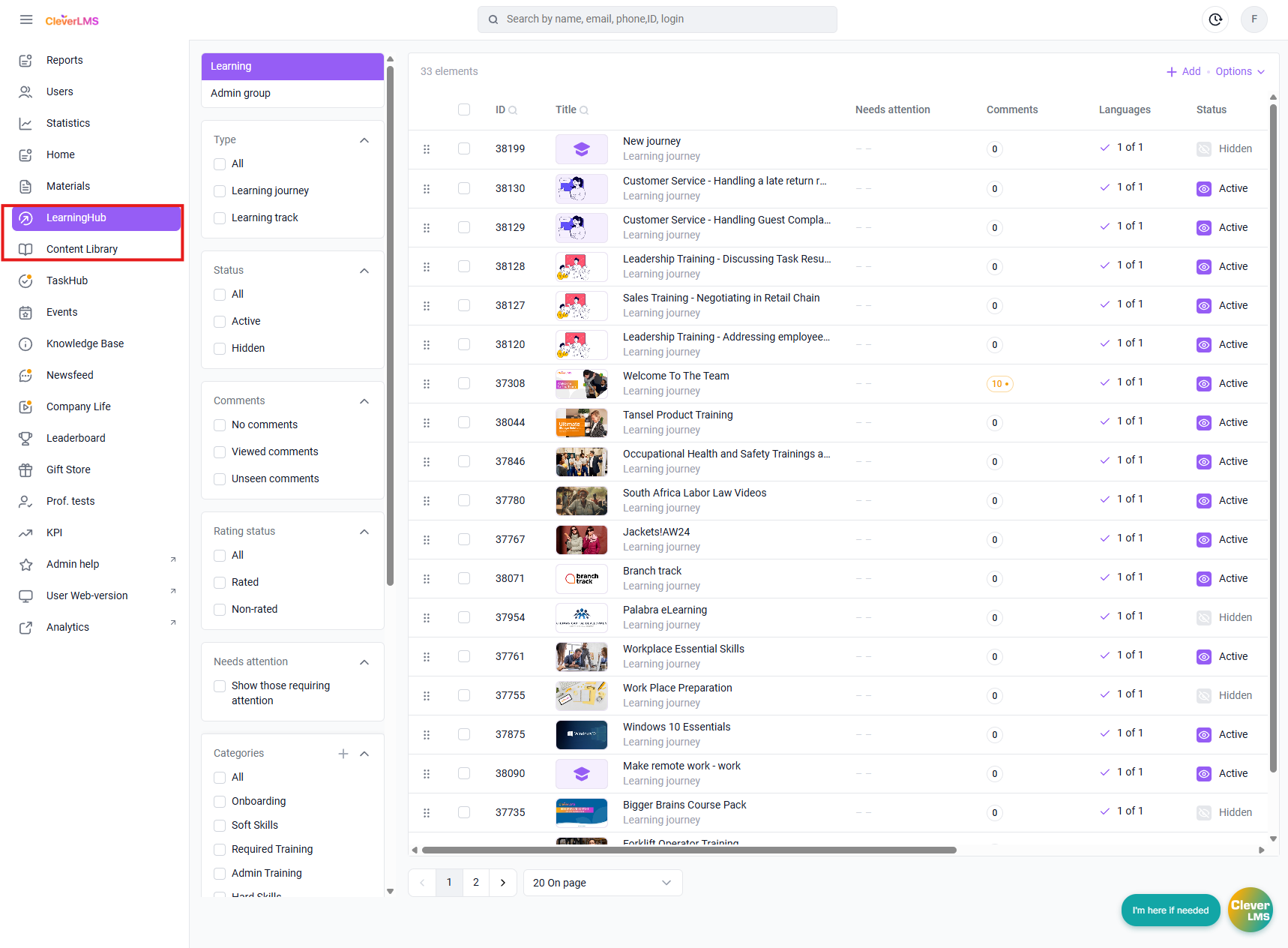Image resolution: width=1288 pixels, height=948 pixels.
Task: Go to page 2 of results
Action: [x=476, y=883]
